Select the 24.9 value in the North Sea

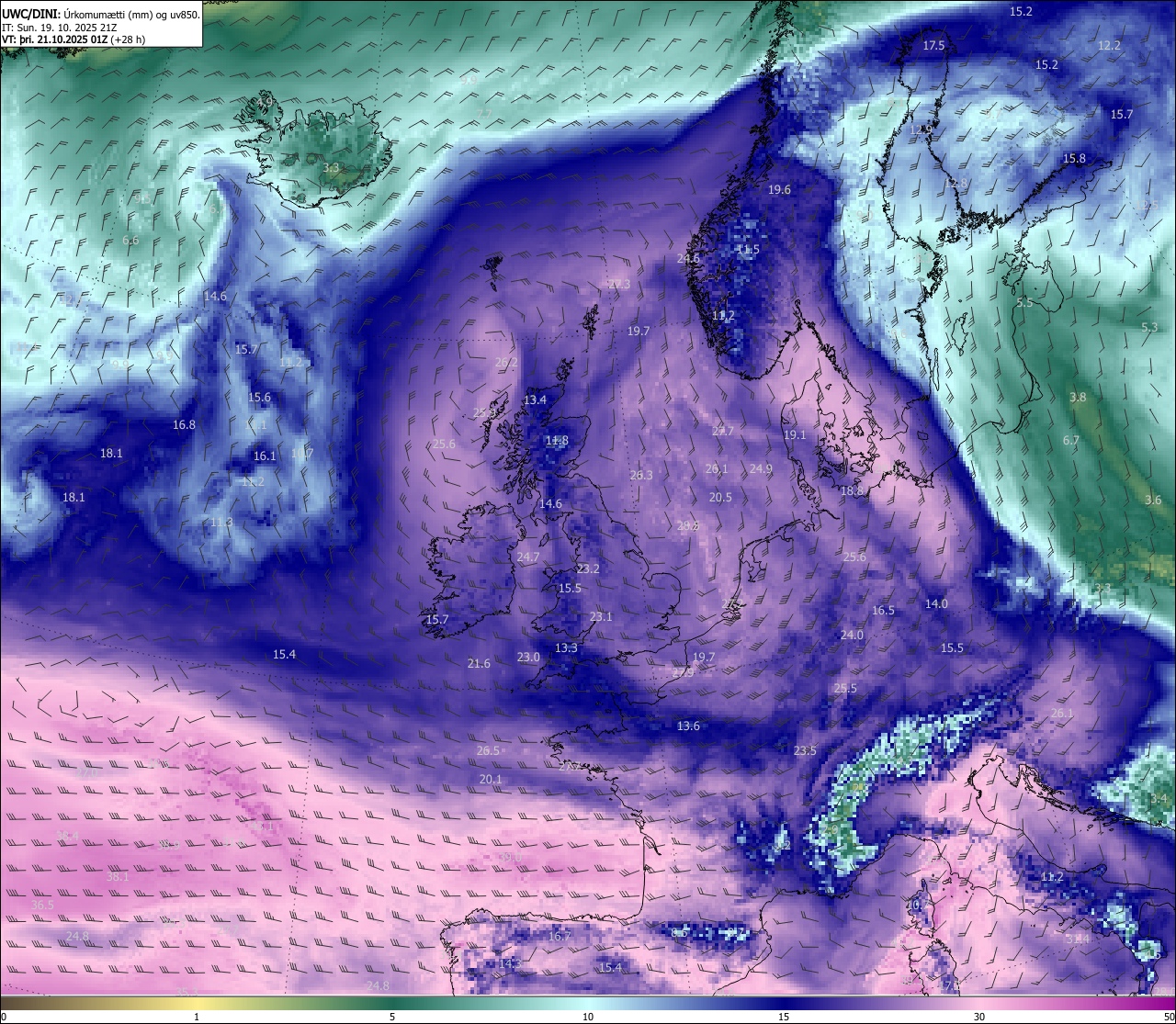(761, 469)
